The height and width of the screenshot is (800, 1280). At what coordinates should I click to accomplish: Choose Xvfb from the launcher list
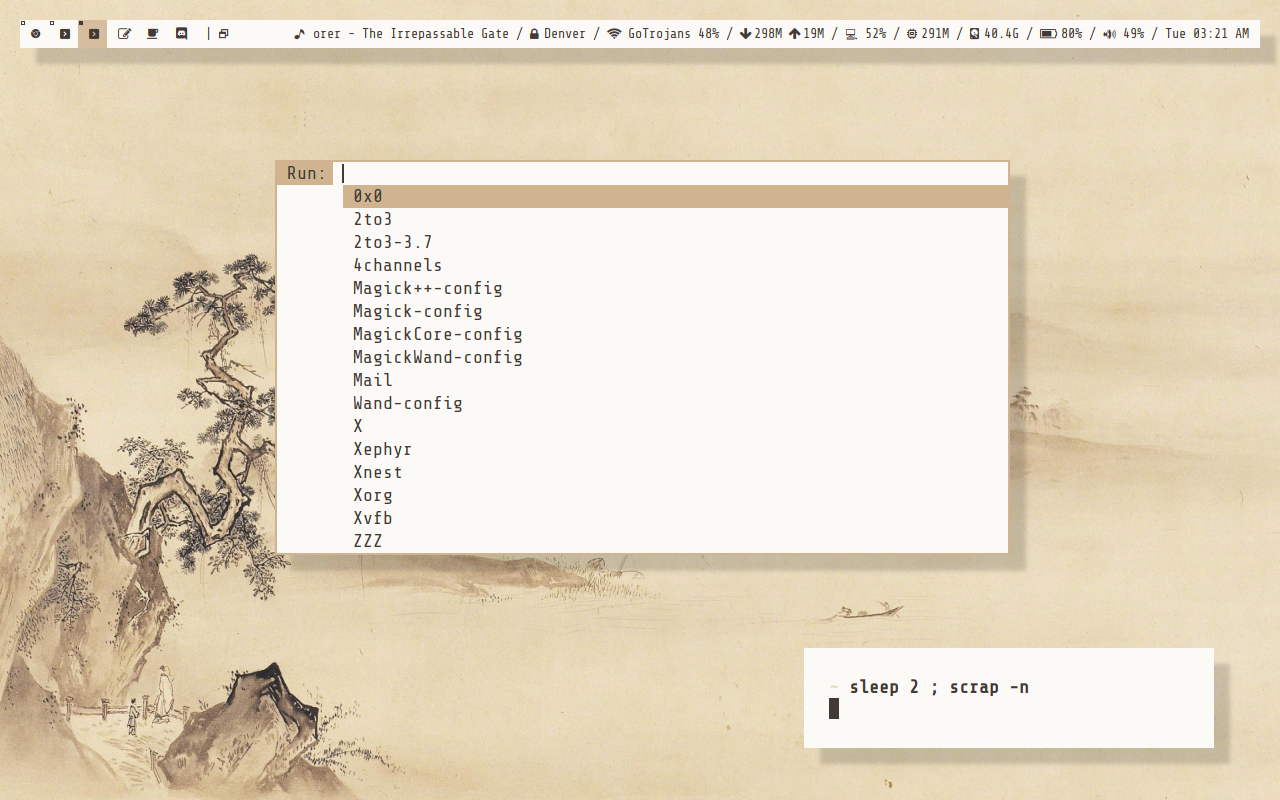675,518
